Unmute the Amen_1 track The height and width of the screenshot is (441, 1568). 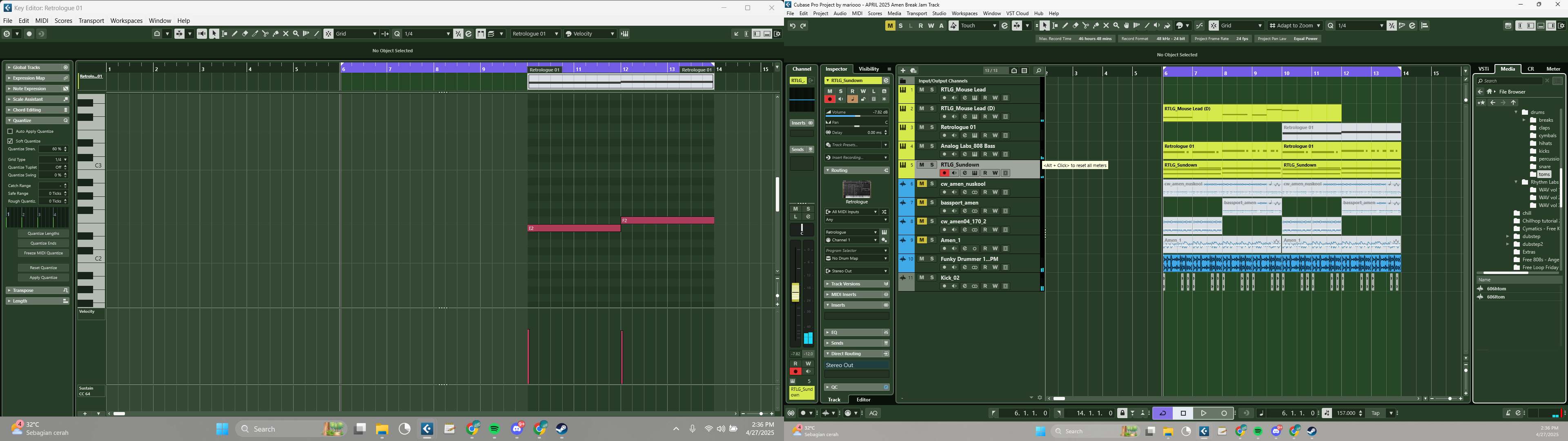coord(922,240)
